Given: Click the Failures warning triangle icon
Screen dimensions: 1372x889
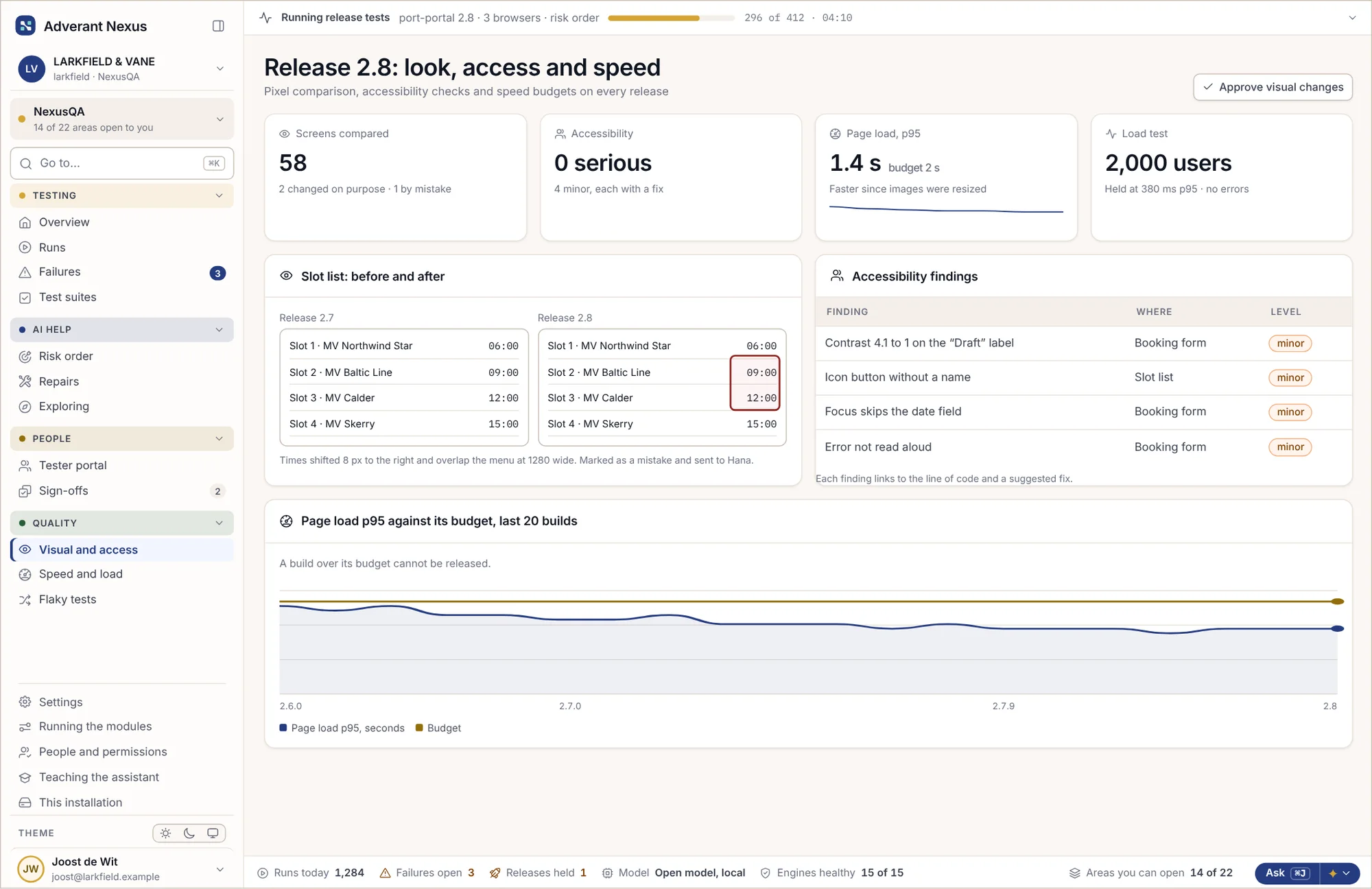Looking at the screenshot, I should pyautogui.click(x=25, y=272).
